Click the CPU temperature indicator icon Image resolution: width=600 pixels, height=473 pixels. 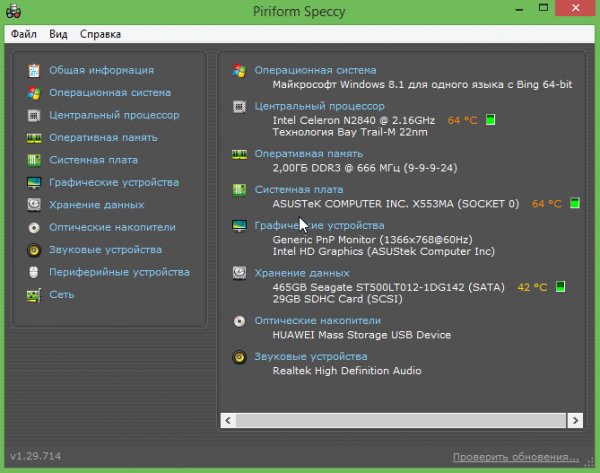(x=490, y=120)
